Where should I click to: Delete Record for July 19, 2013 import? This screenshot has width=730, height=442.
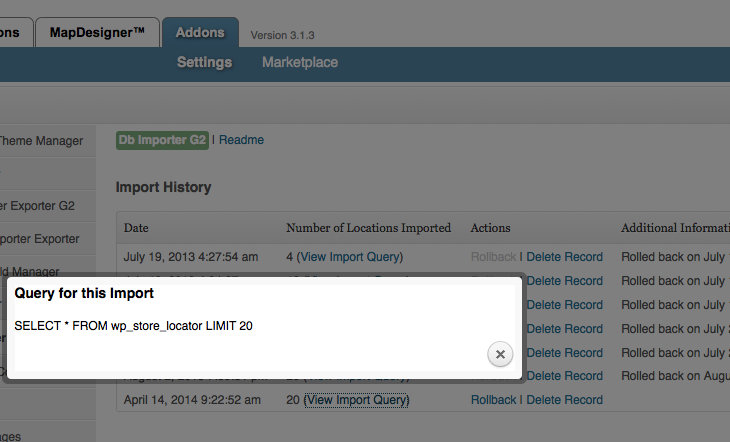tap(564, 257)
